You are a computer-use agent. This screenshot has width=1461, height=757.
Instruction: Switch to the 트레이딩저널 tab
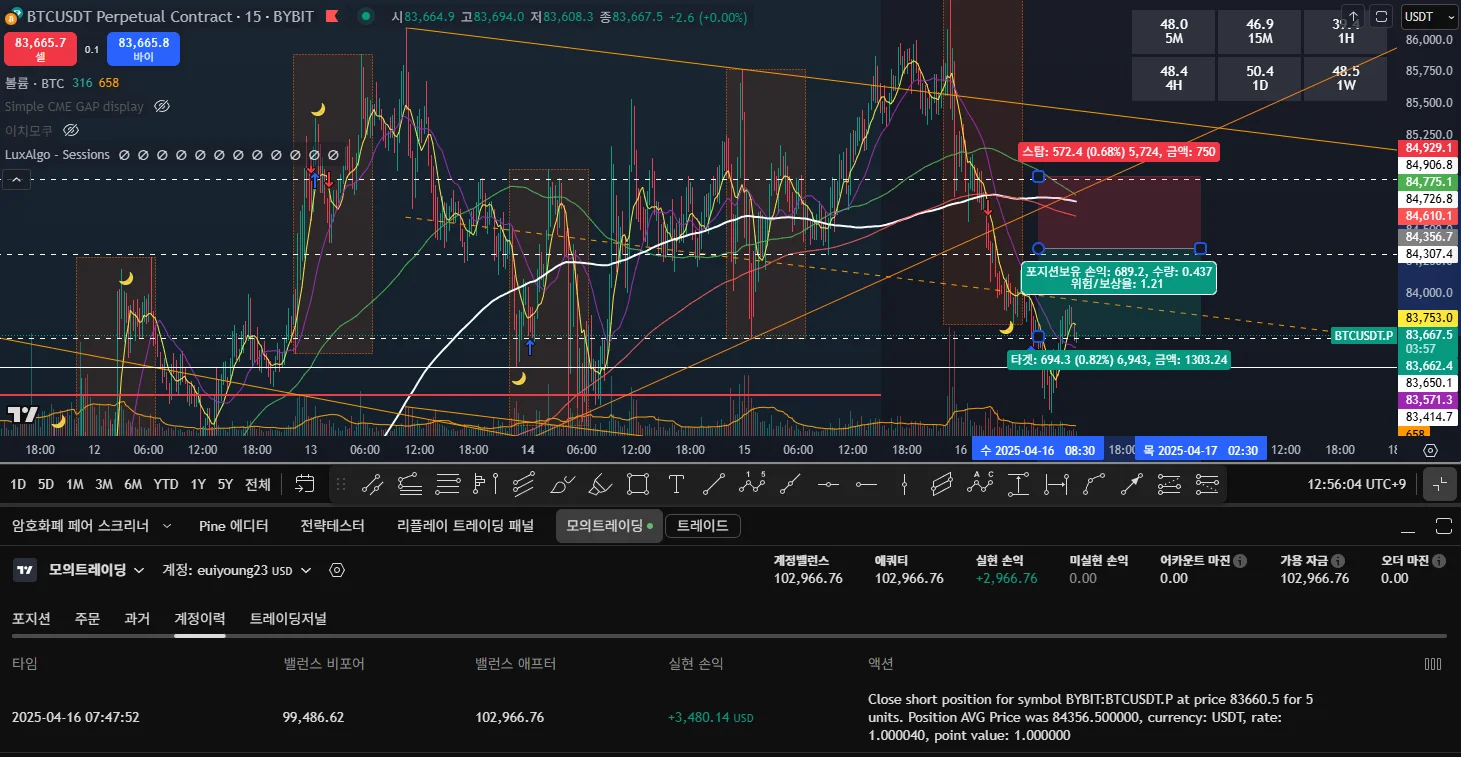pos(288,619)
